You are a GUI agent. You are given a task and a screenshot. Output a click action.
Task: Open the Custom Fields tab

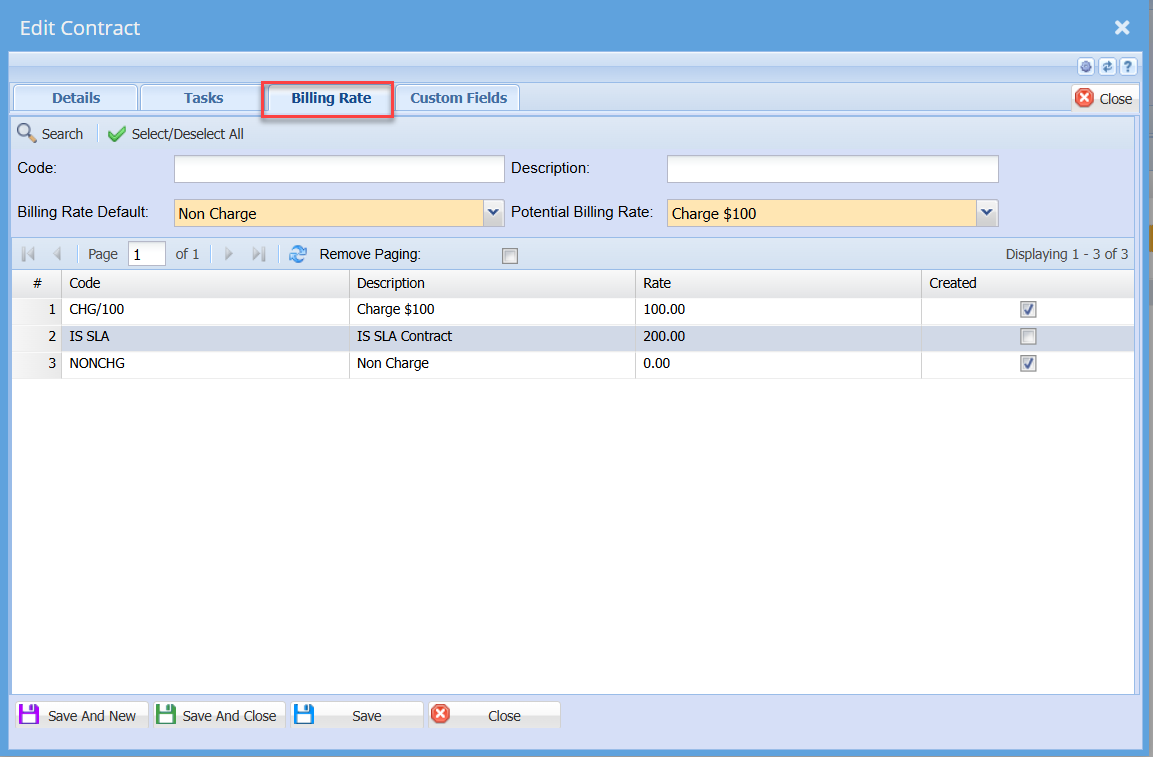[x=458, y=98]
